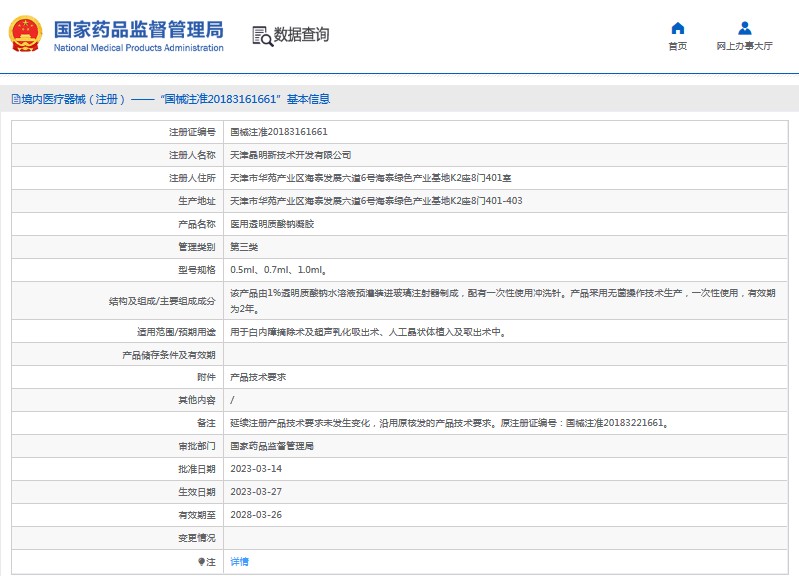Click the expiry date 2028-03-26
This screenshot has width=799, height=576.
pyautogui.click(x=256, y=515)
